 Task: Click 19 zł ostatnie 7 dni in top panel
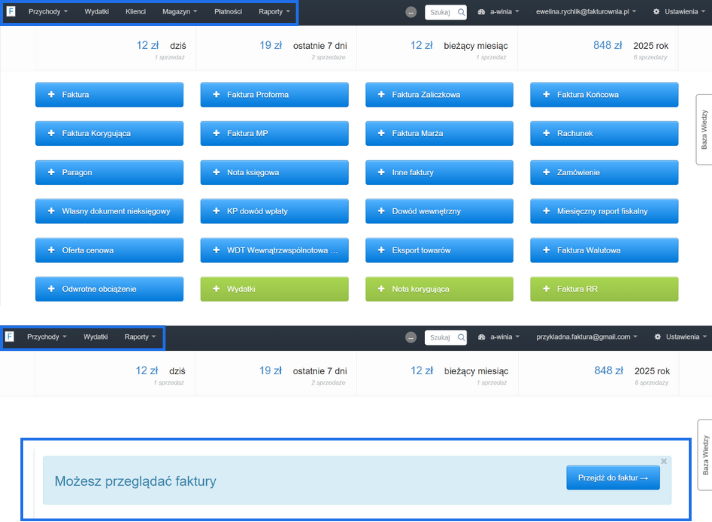pyautogui.click(x=271, y=45)
